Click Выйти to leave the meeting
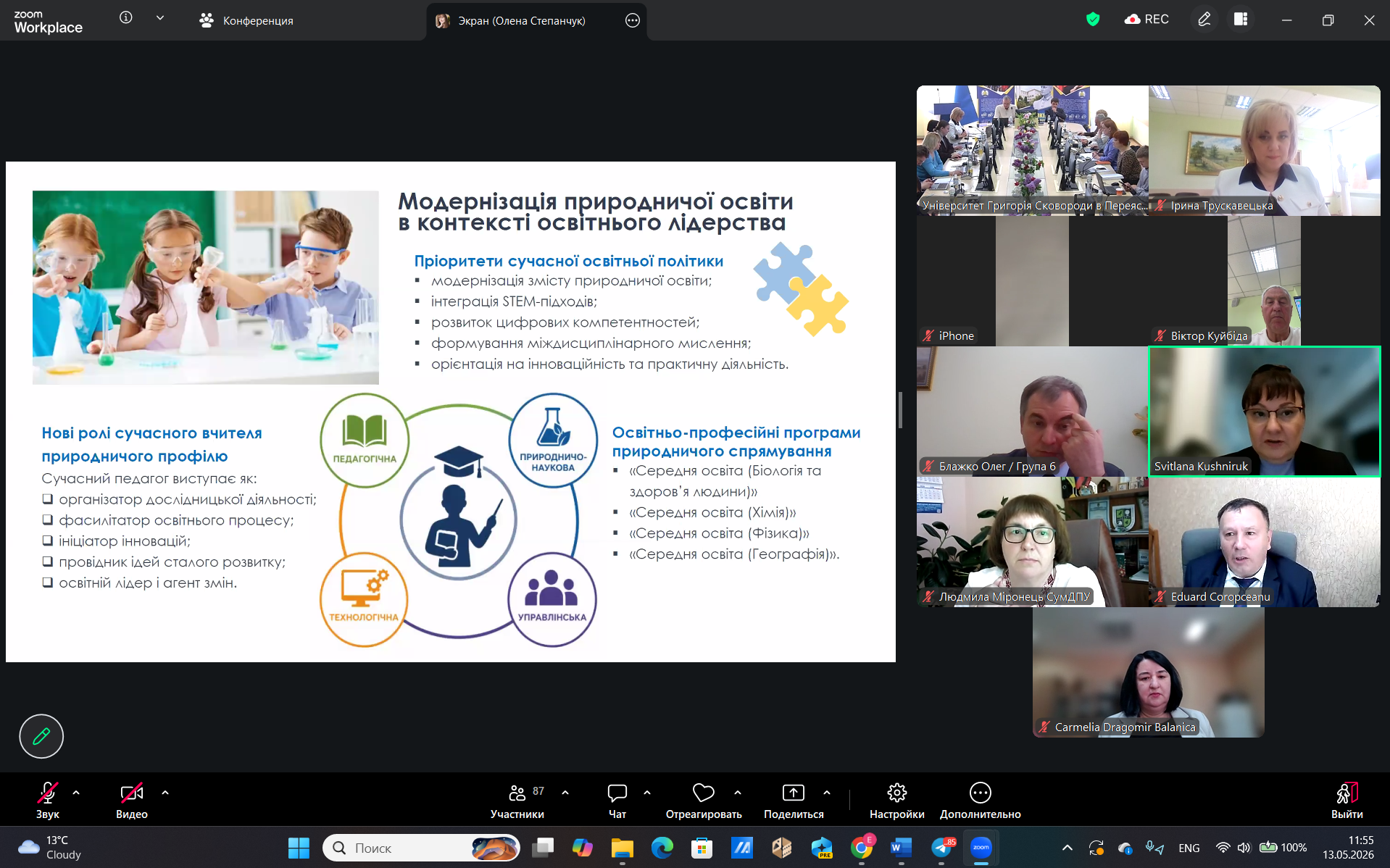The image size is (1390, 868). (1347, 800)
